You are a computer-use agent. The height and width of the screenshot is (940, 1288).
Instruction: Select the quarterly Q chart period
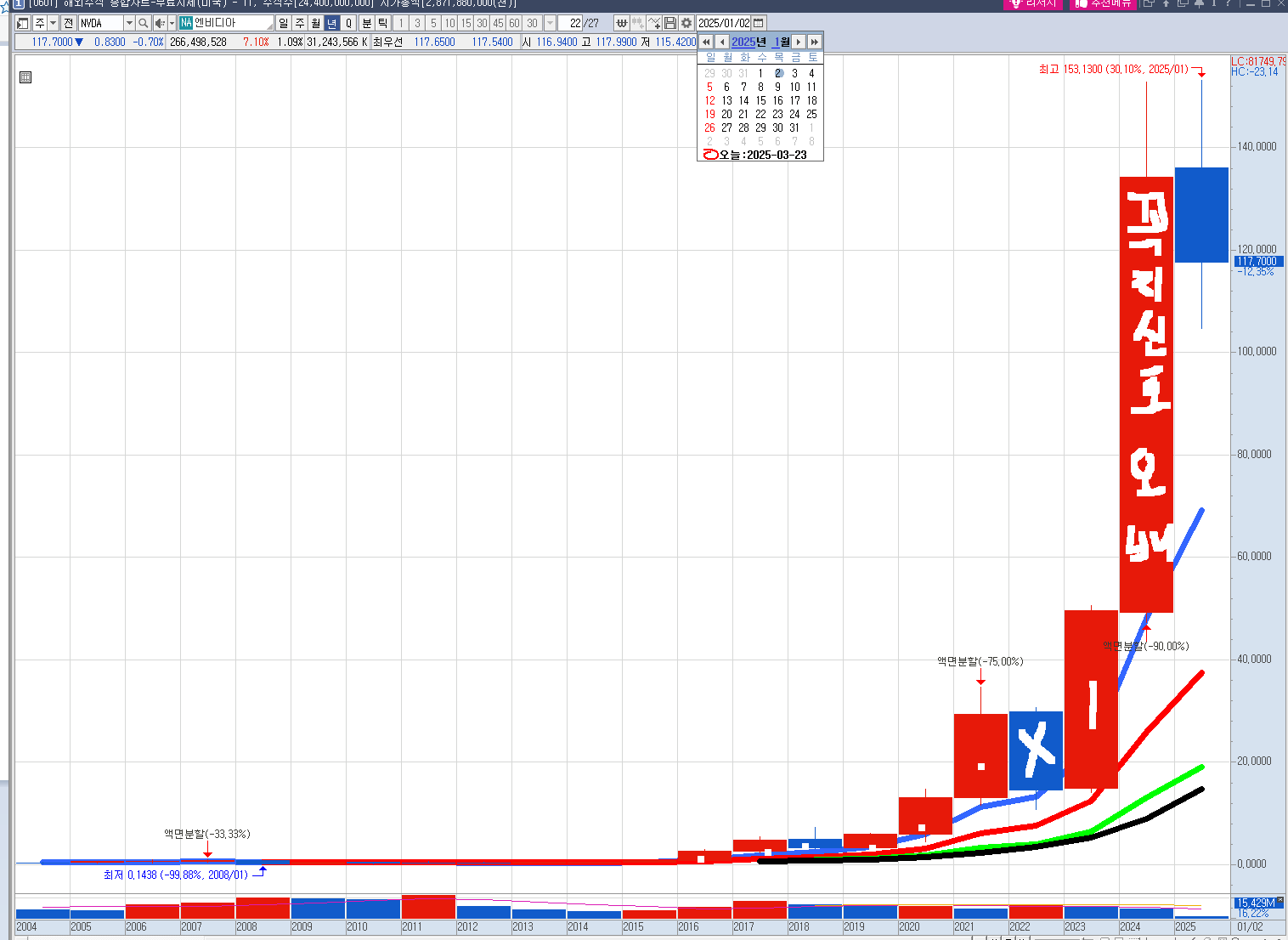(x=348, y=23)
